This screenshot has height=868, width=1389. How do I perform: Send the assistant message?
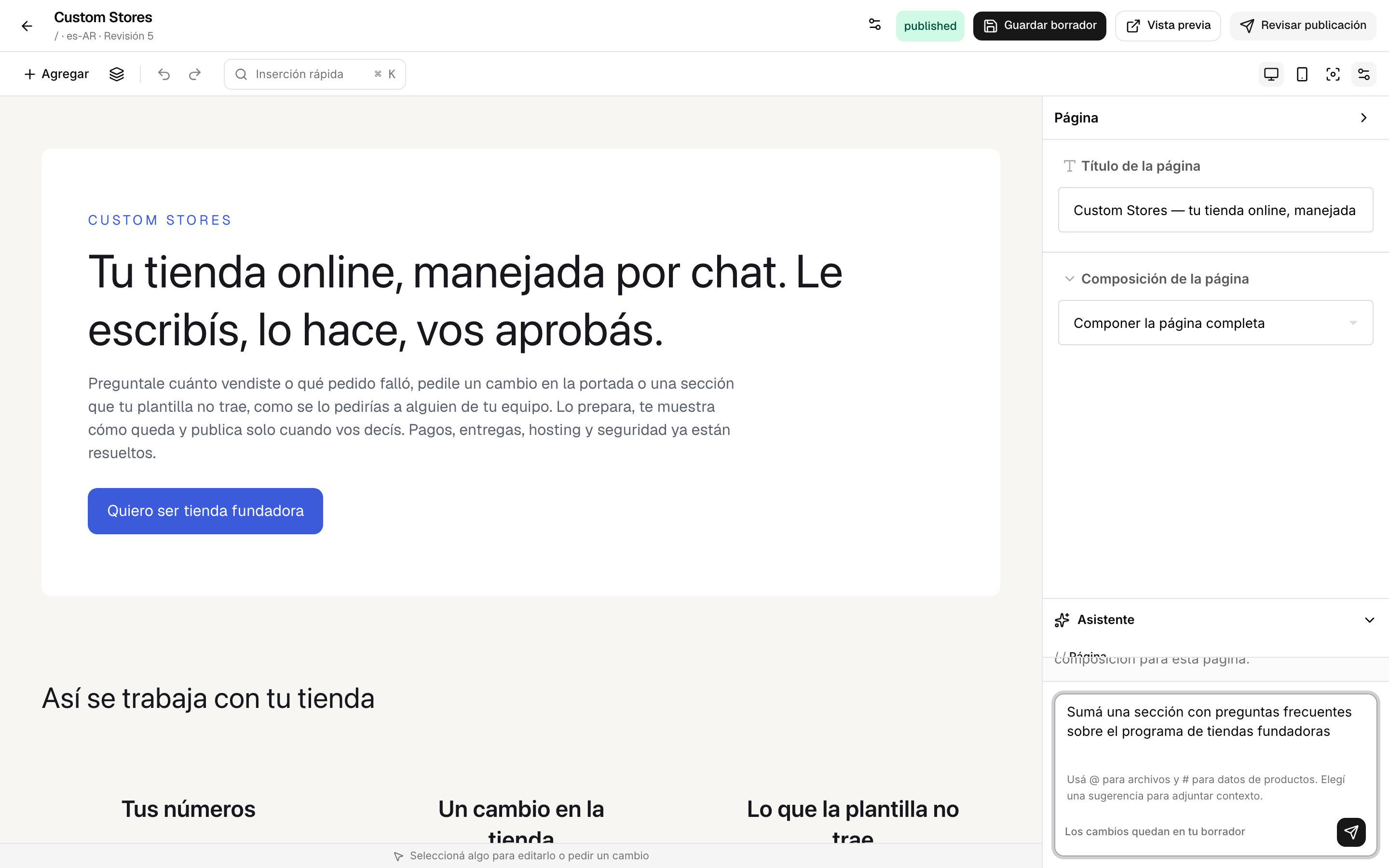pos(1351,832)
